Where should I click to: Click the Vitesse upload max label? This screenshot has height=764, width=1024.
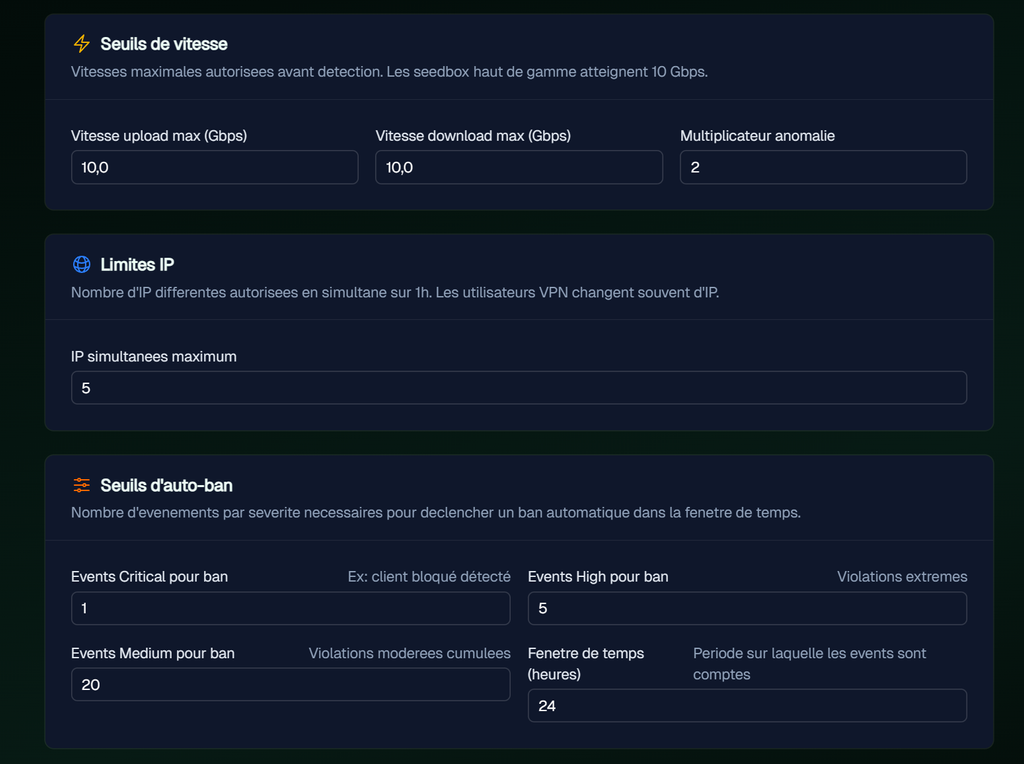pos(159,136)
